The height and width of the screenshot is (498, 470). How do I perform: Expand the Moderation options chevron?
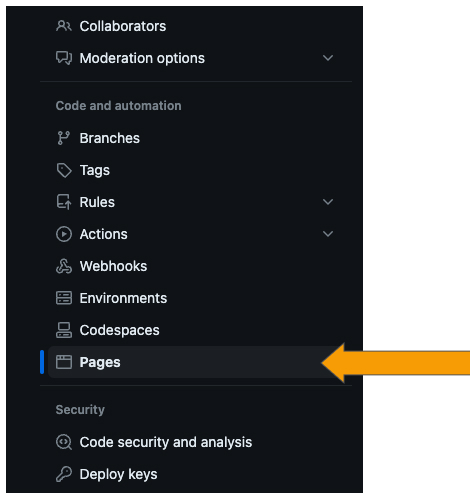(x=328, y=58)
